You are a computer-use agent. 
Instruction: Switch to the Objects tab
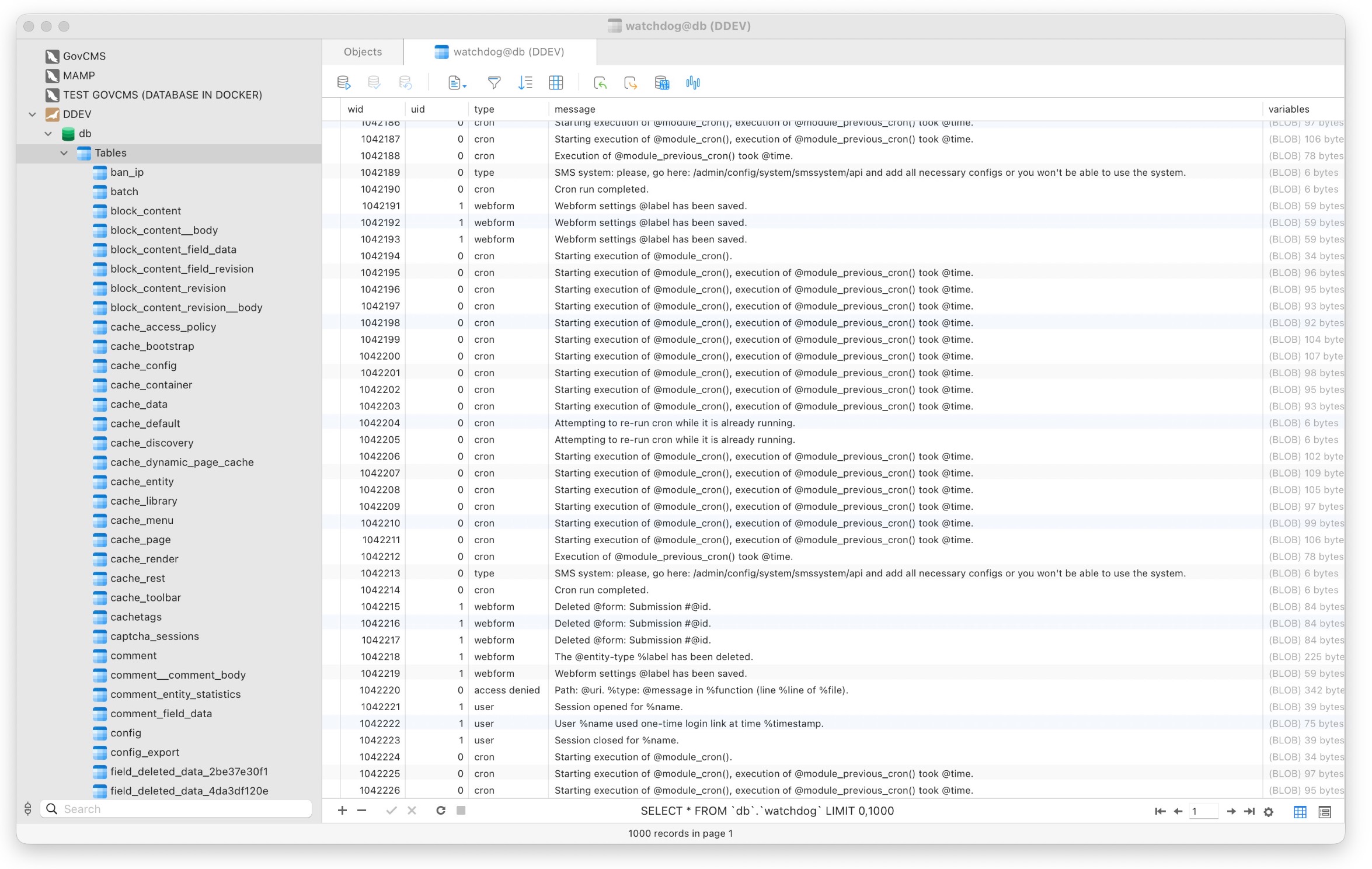363,52
